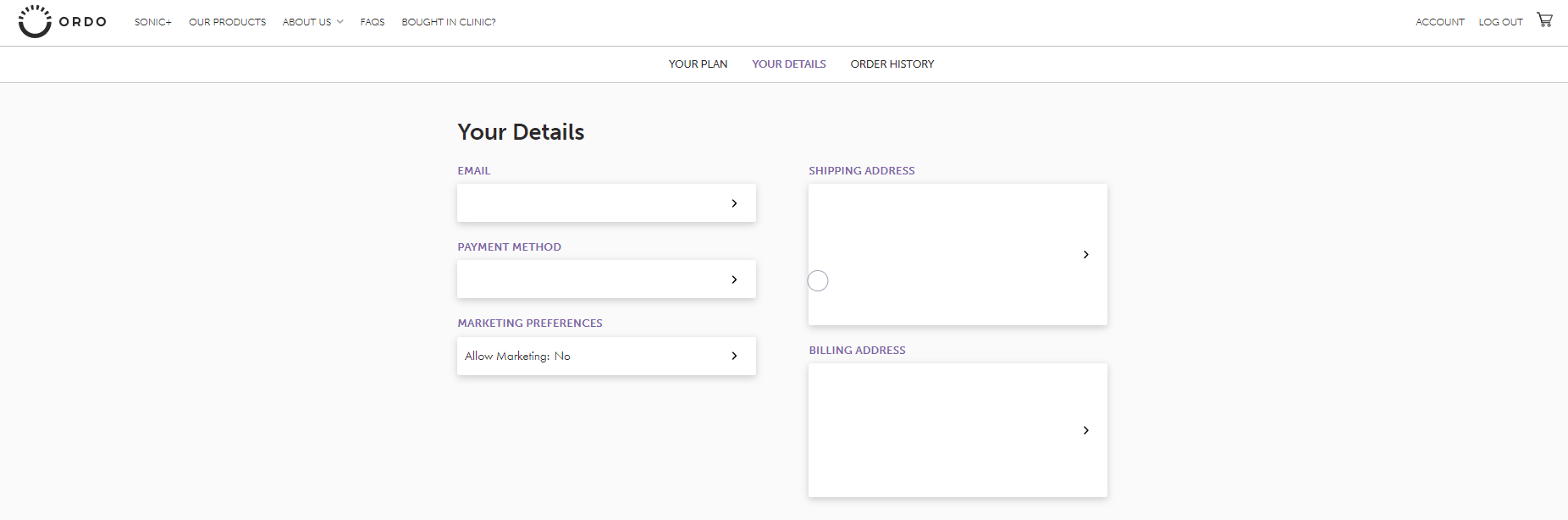Open the Marketing Preferences chevron

[x=734, y=356]
